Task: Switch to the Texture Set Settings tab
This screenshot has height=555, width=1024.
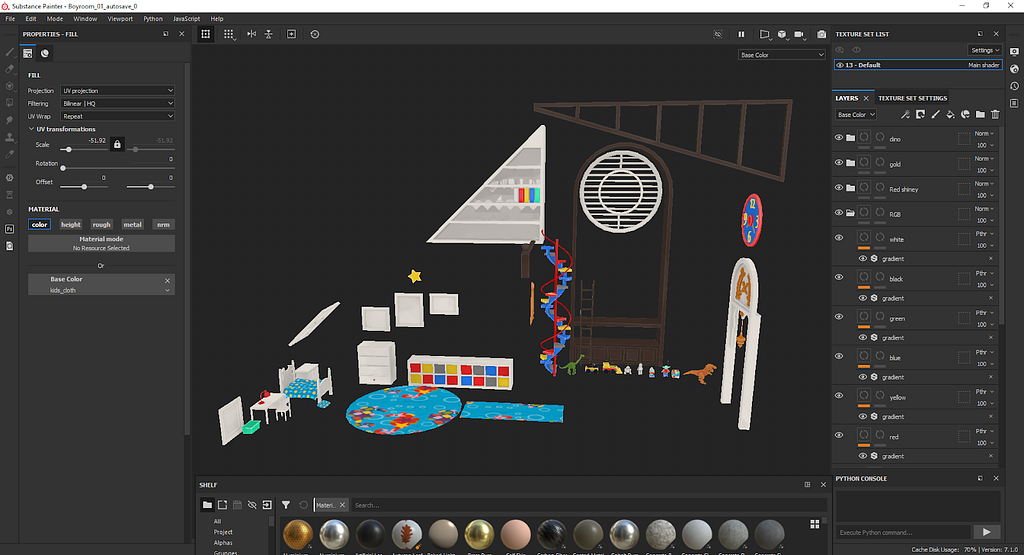Action: point(912,98)
